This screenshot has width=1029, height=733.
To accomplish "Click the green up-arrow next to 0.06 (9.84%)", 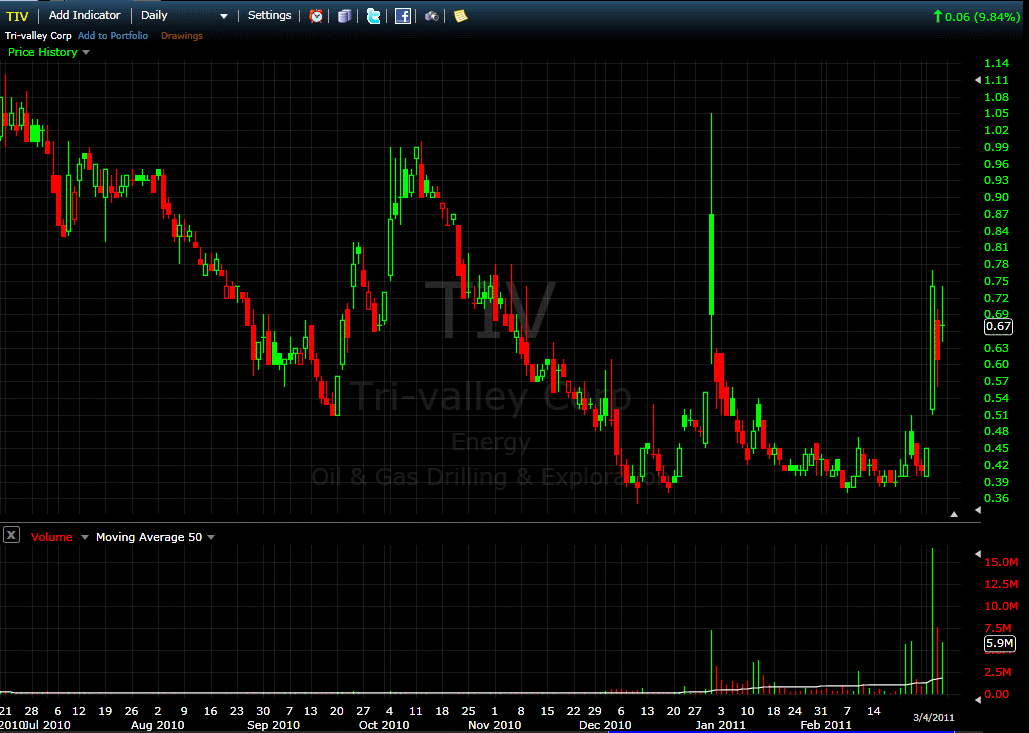I will (938, 16).
